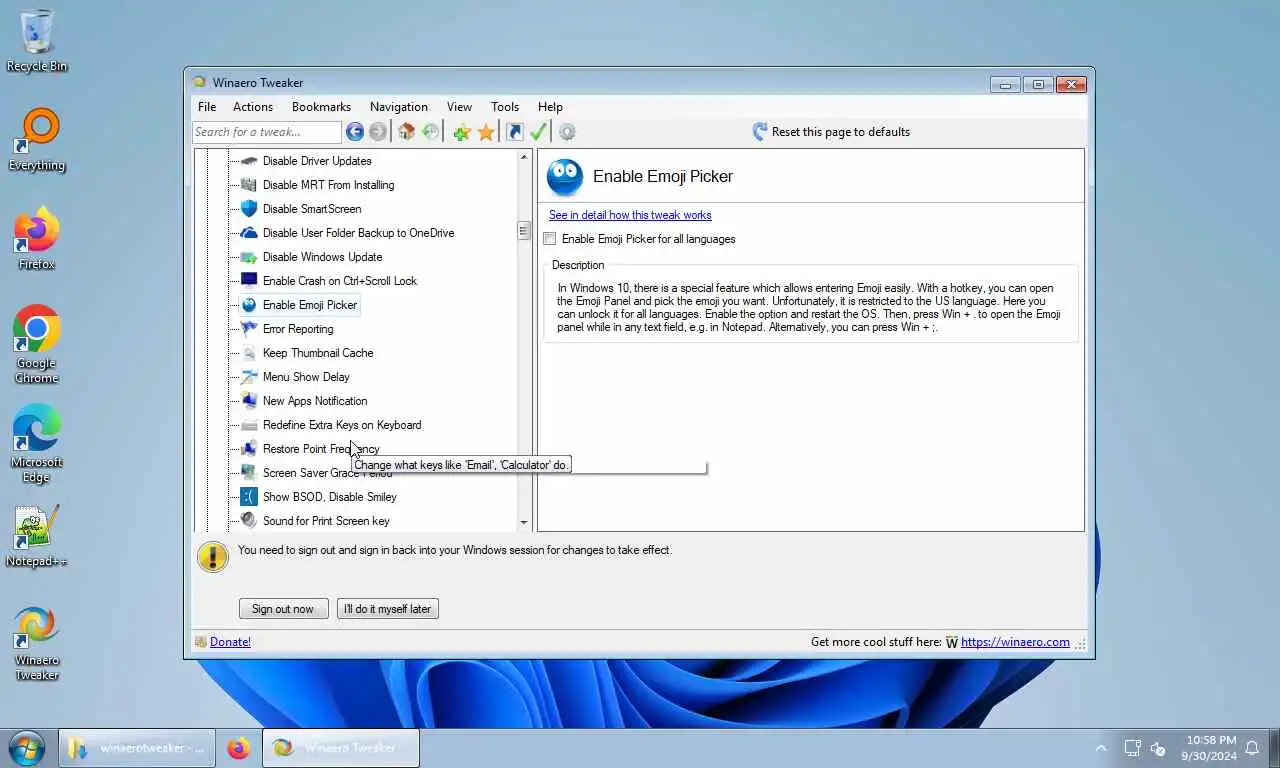Click the Redefine Extra Keys keyboard icon
The width and height of the screenshot is (1280, 768).
pos(249,425)
